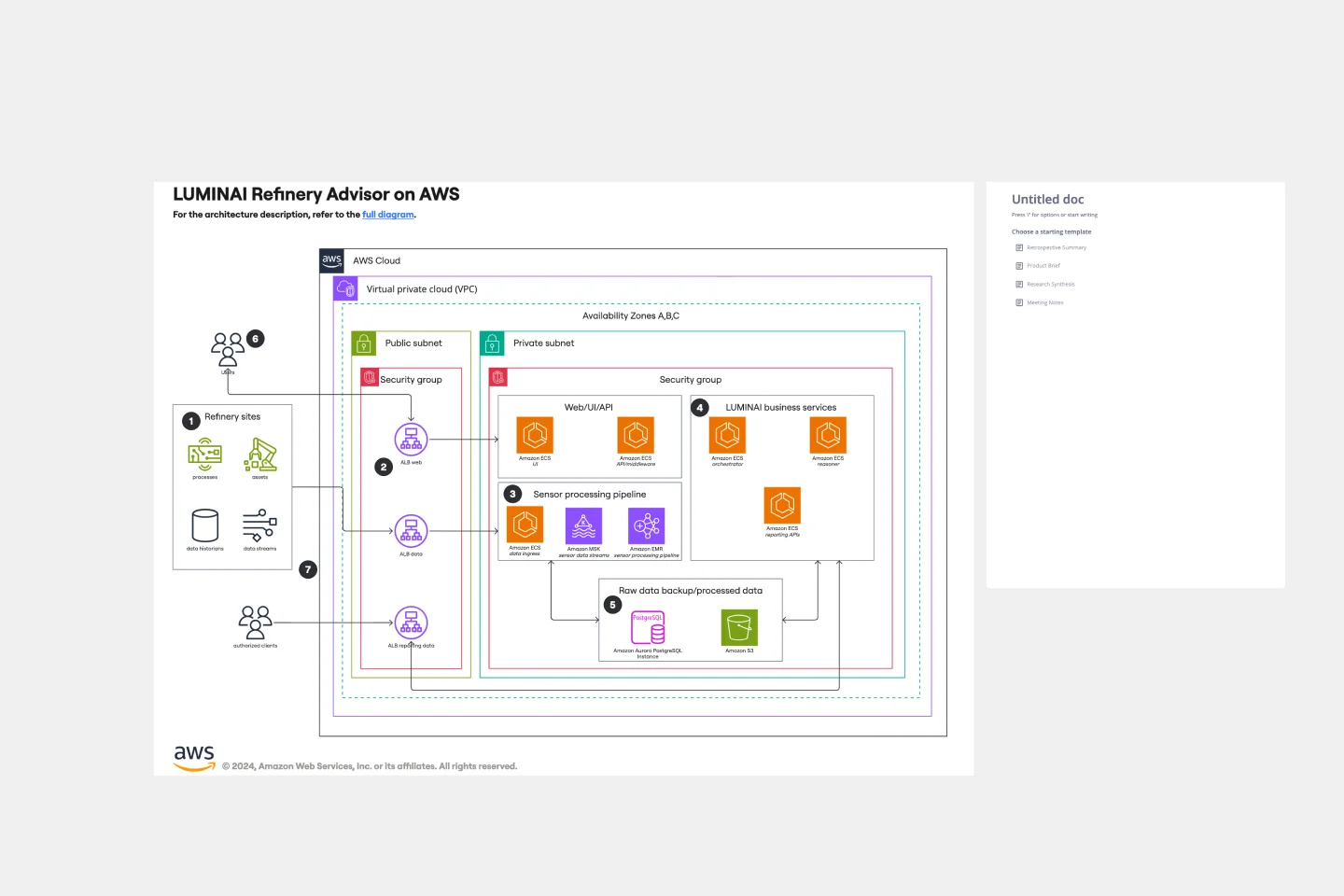Image resolution: width=1344 pixels, height=896 pixels.
Task: Choose the Retrospective Summary template
Action: [1051, 247]
